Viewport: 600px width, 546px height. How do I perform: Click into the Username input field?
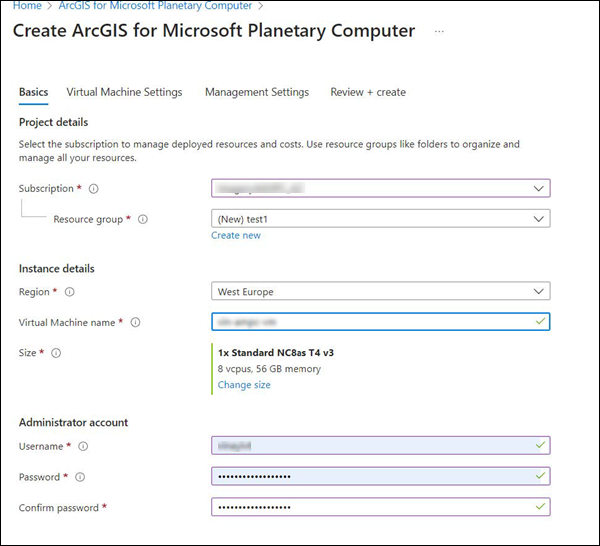pyautogui.click(x=381, y=445)
